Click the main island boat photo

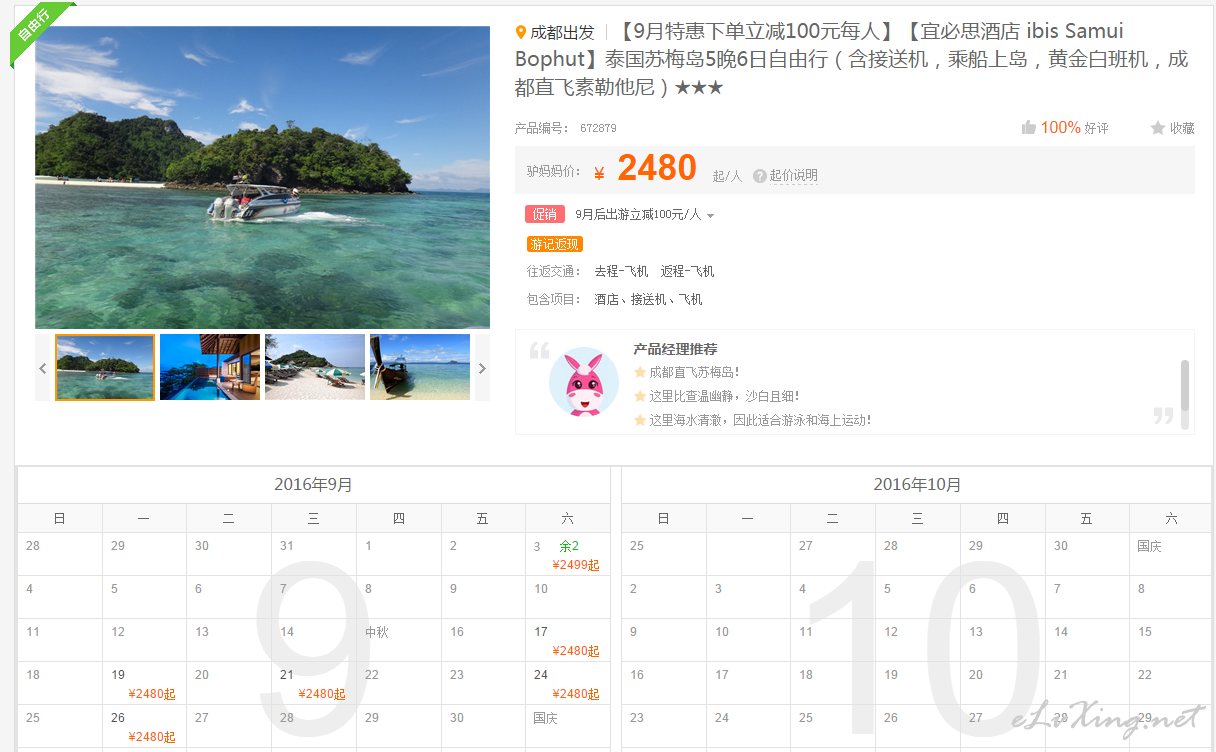262,177
